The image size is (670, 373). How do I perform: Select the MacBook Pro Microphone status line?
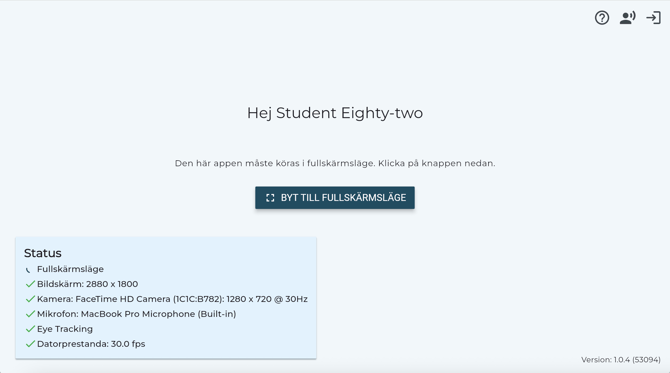click(136, 314)
